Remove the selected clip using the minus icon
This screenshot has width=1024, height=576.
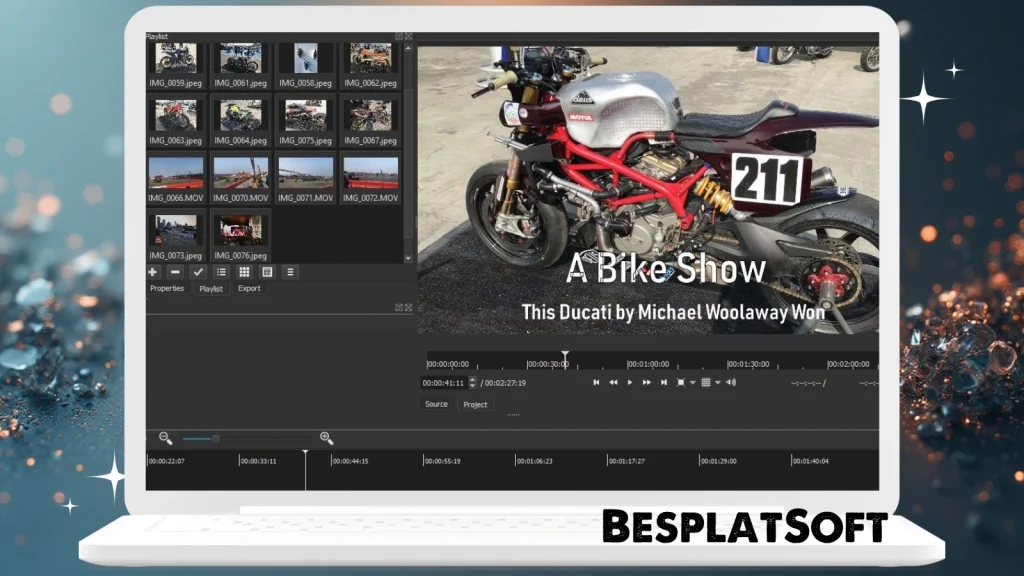(175, 271)
